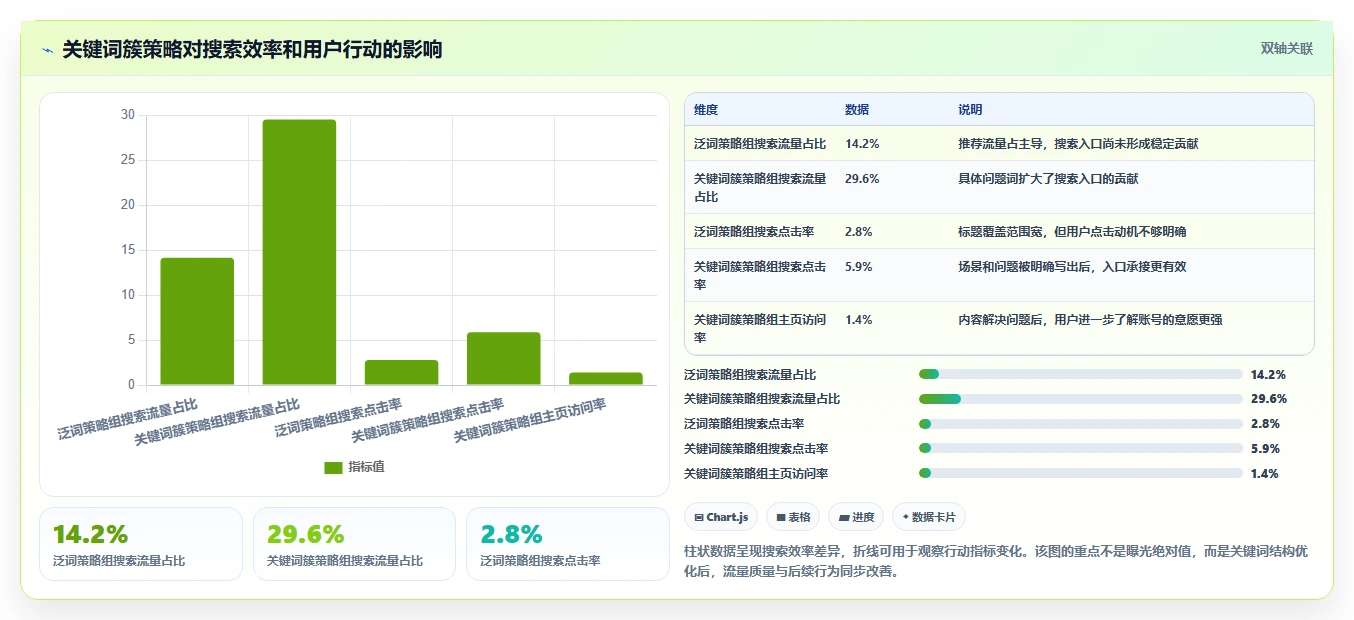The height and width of the screenshot is (620, 1354).
Task: Click the 2.8% progress bar for 泛词策略组搜索点击率
Action: (1080, 424)
